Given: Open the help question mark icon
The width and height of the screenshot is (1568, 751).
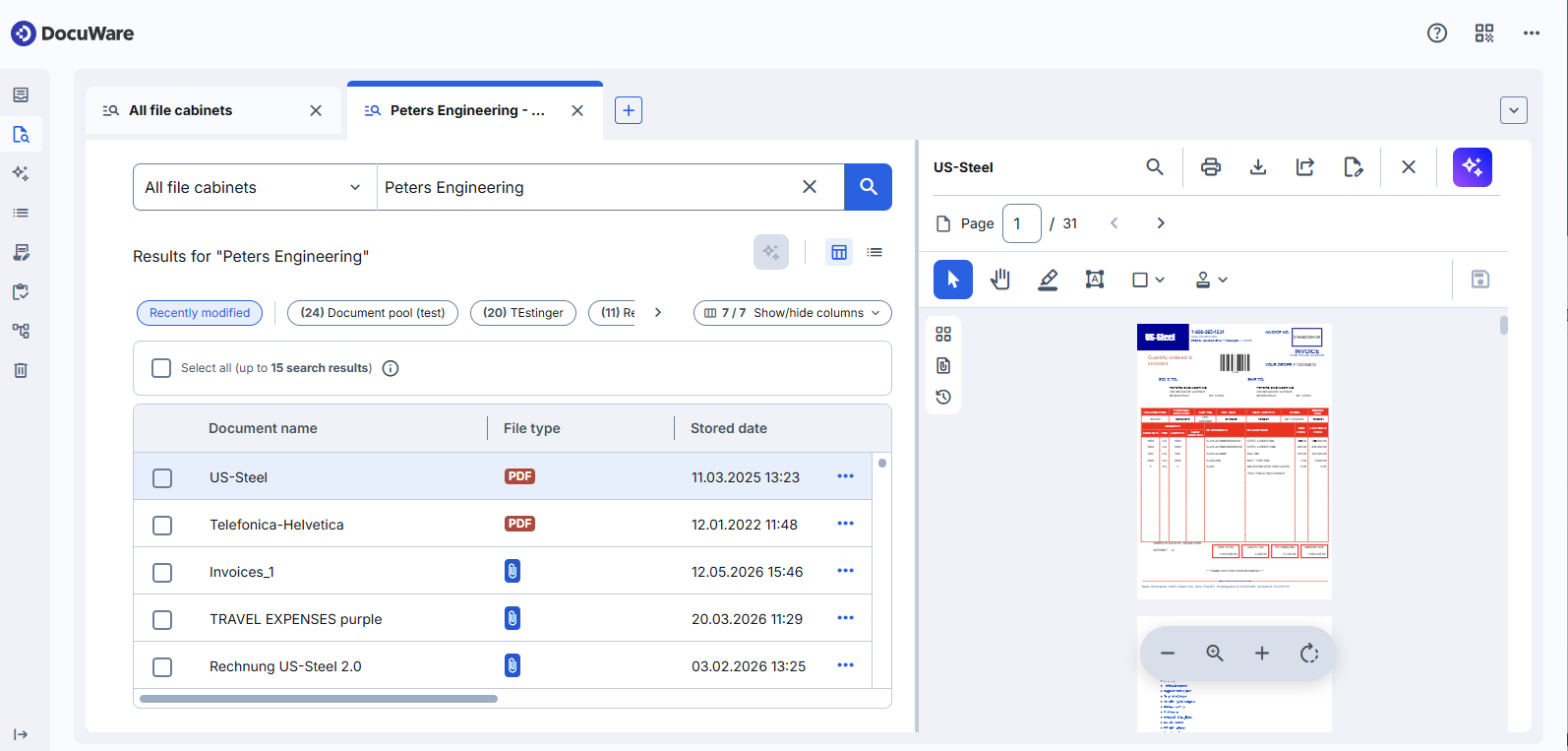Looking at the screenshot, I should click(1437, 32).
